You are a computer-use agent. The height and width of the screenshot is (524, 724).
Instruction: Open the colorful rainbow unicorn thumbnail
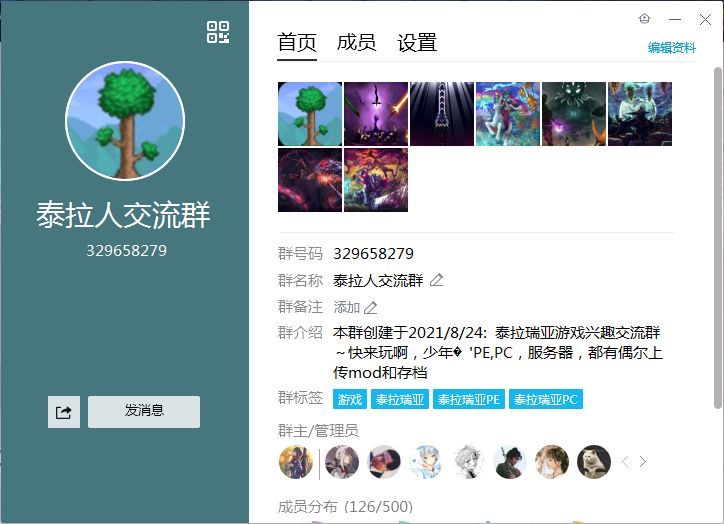point(508,114)
